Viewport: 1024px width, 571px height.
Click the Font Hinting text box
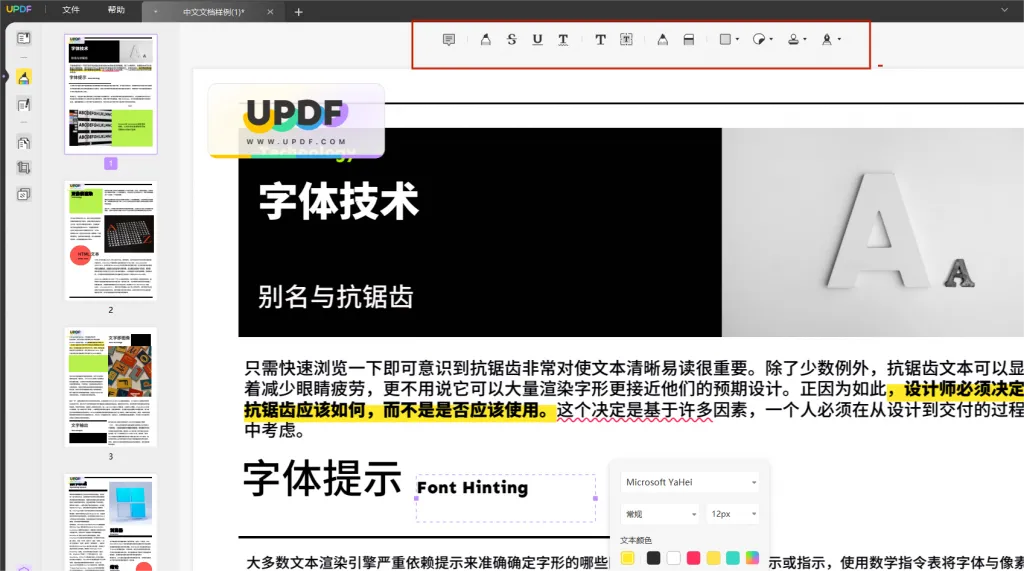coord(505,498)
